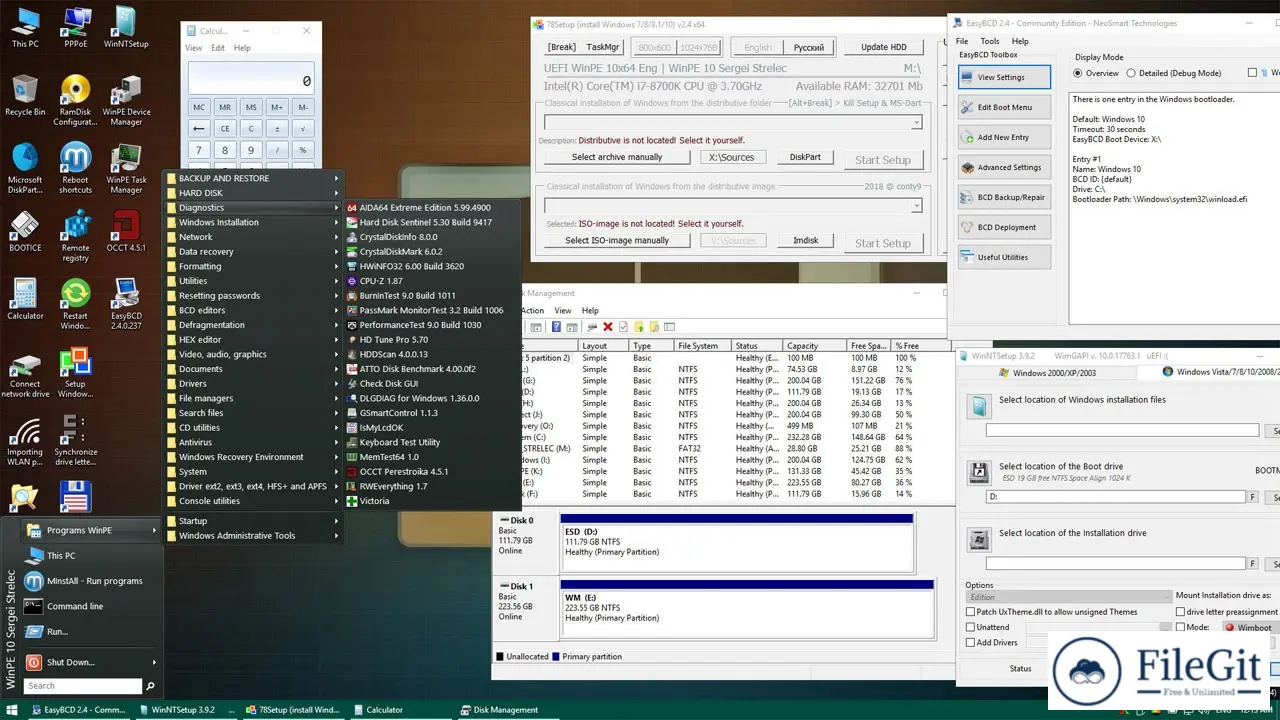
Task: Select the Overview radio button in EasyBCD
Action: pyautogui.click(x=1078, y=73)
